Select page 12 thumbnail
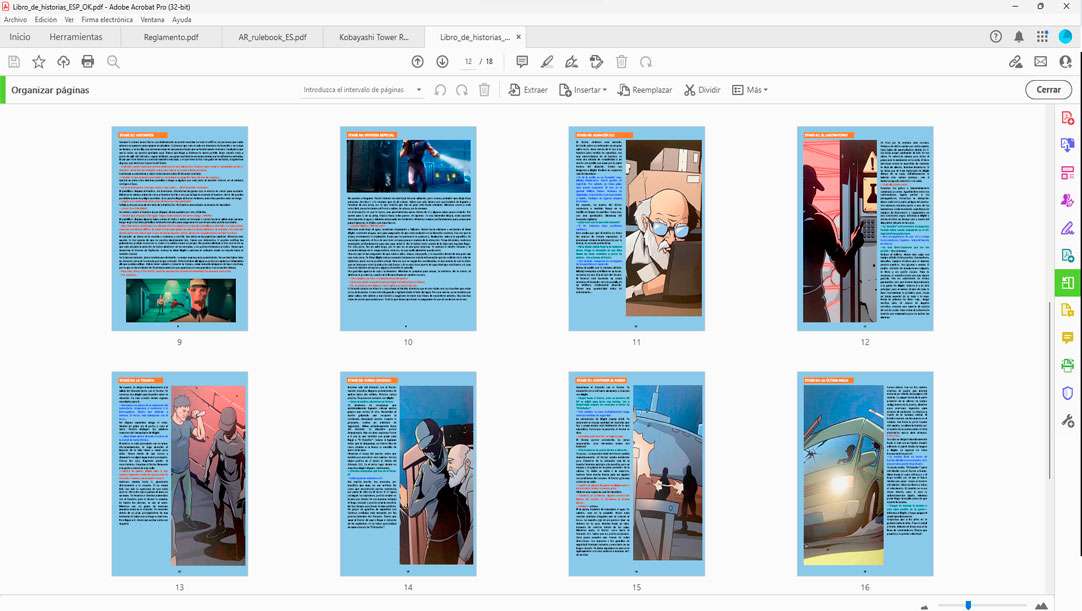The image size is (1082, 611). click(x=865, y=229)
